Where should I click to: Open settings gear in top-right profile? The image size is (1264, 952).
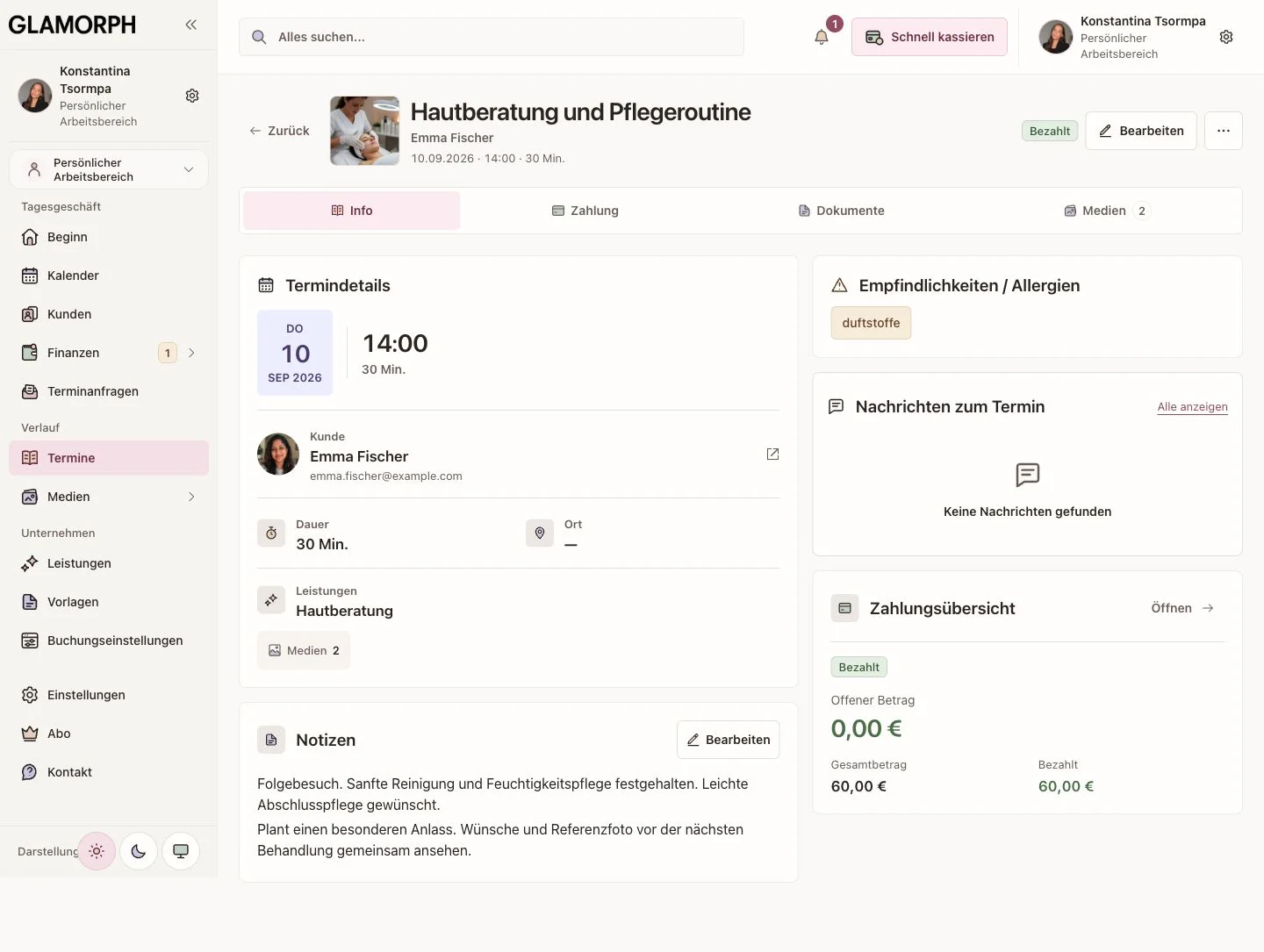point(1226,37)
